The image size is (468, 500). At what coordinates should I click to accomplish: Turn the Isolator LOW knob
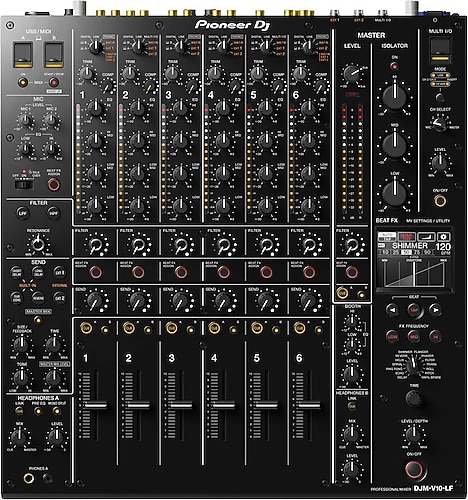[x=395, y=193]
